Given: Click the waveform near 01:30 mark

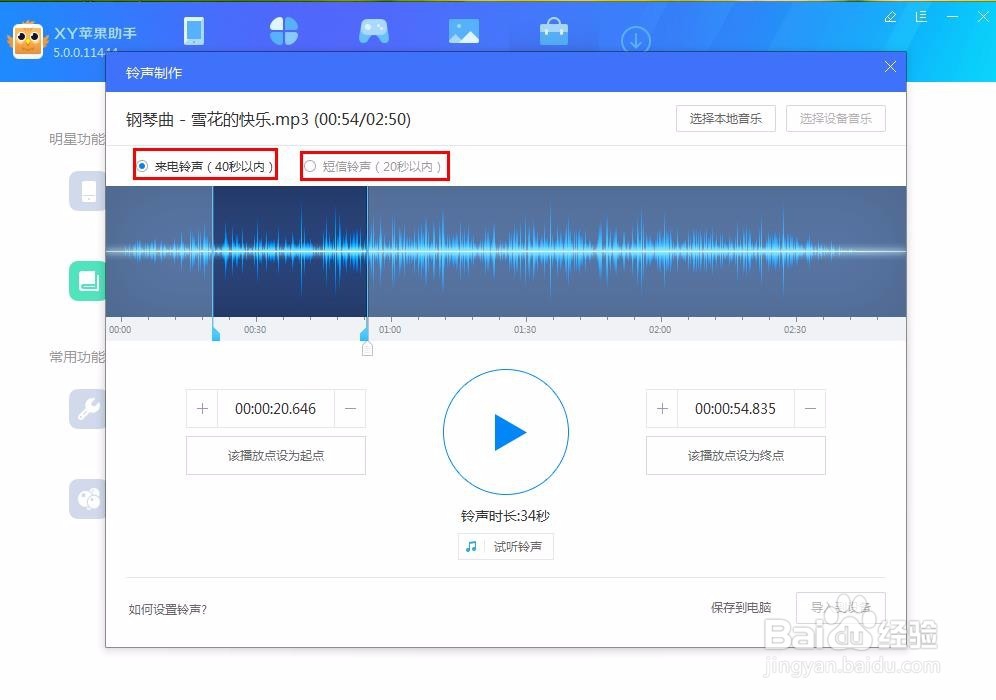Looking at the screenshot, I should tap(525, 252).
